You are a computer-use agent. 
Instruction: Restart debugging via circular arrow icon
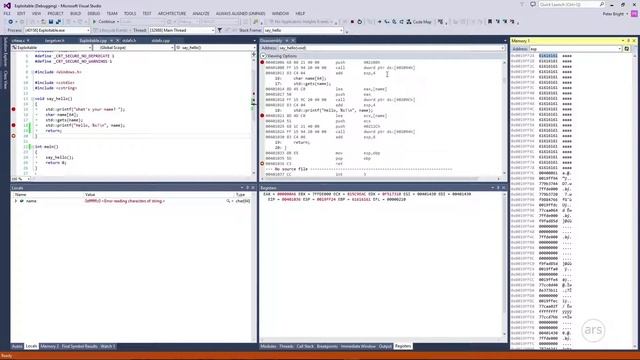coord(360,22)
